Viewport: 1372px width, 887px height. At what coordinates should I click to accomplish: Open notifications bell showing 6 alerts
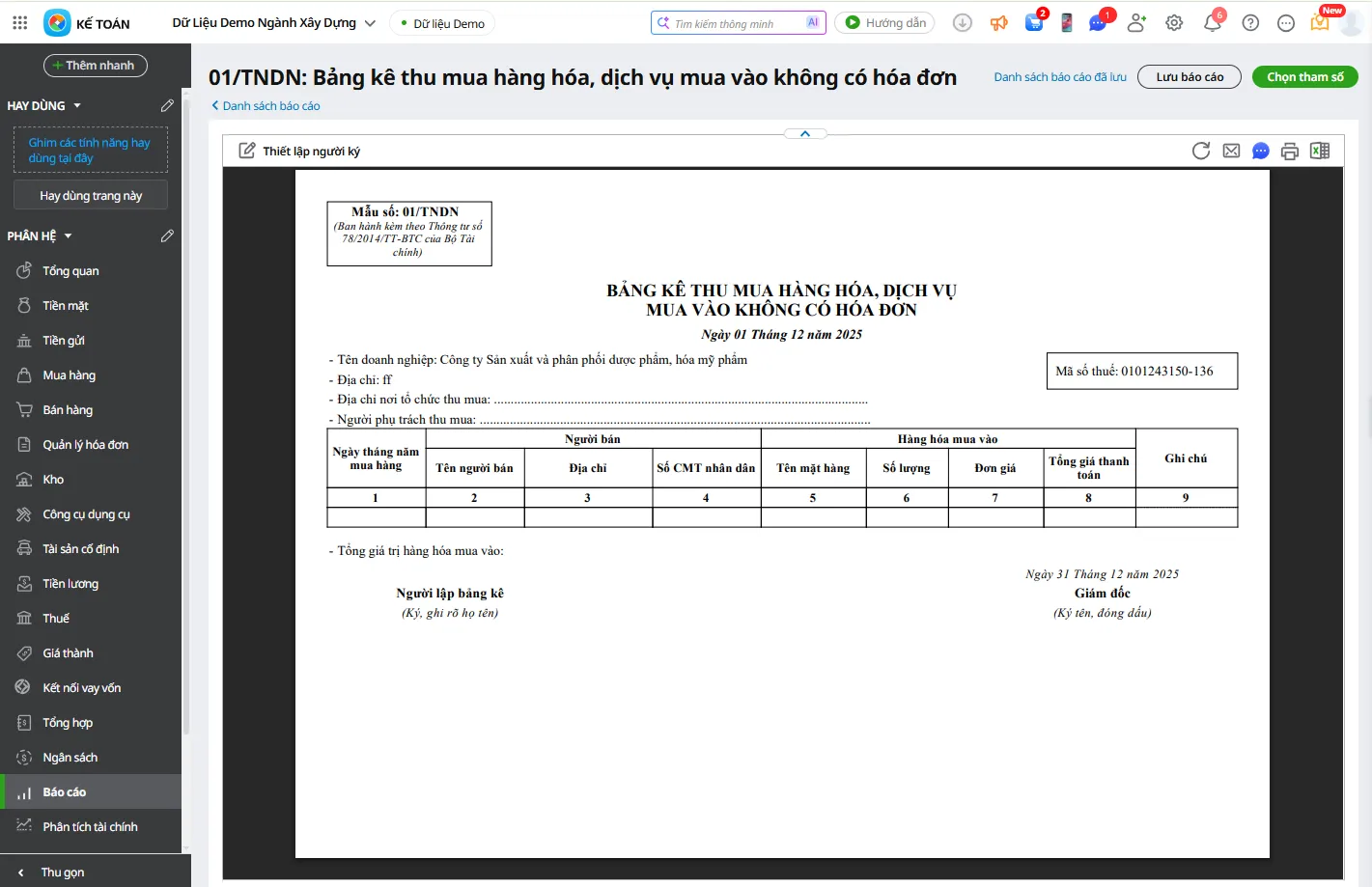click(1214, 21)
